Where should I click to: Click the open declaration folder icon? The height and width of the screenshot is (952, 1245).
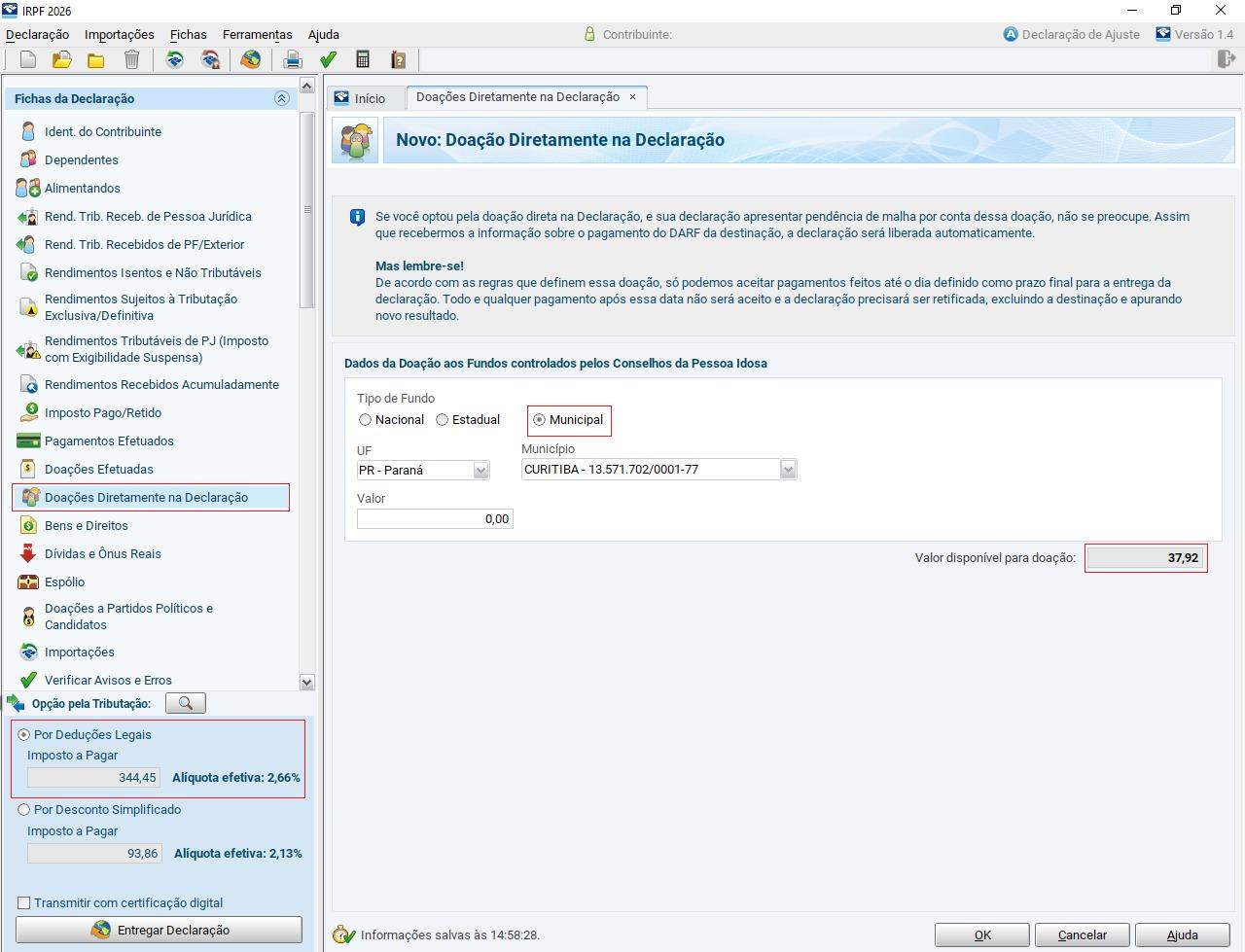[x=61, y=59]
